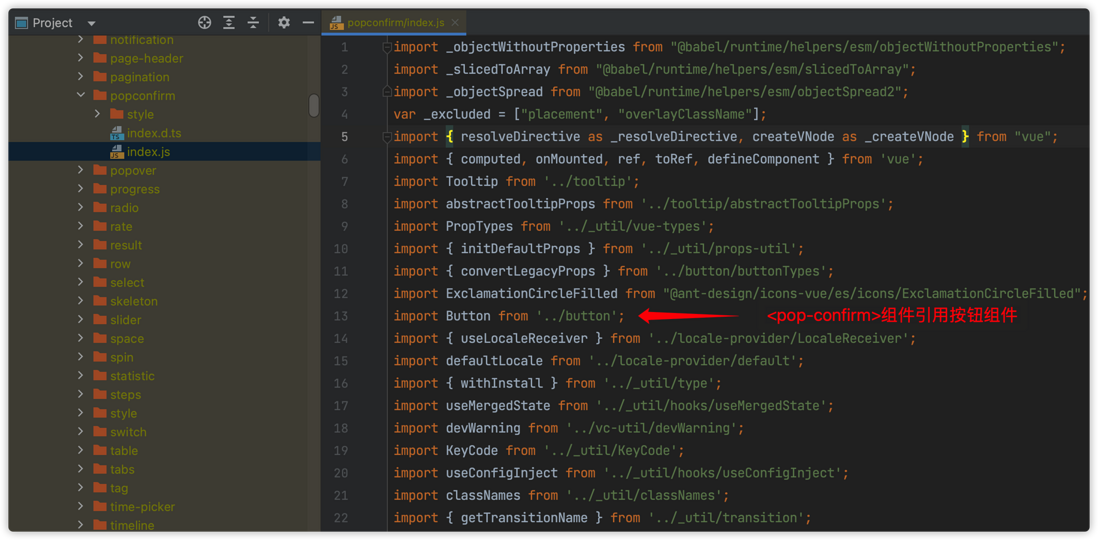Click the tag folder icon

(x=99, y=488)
